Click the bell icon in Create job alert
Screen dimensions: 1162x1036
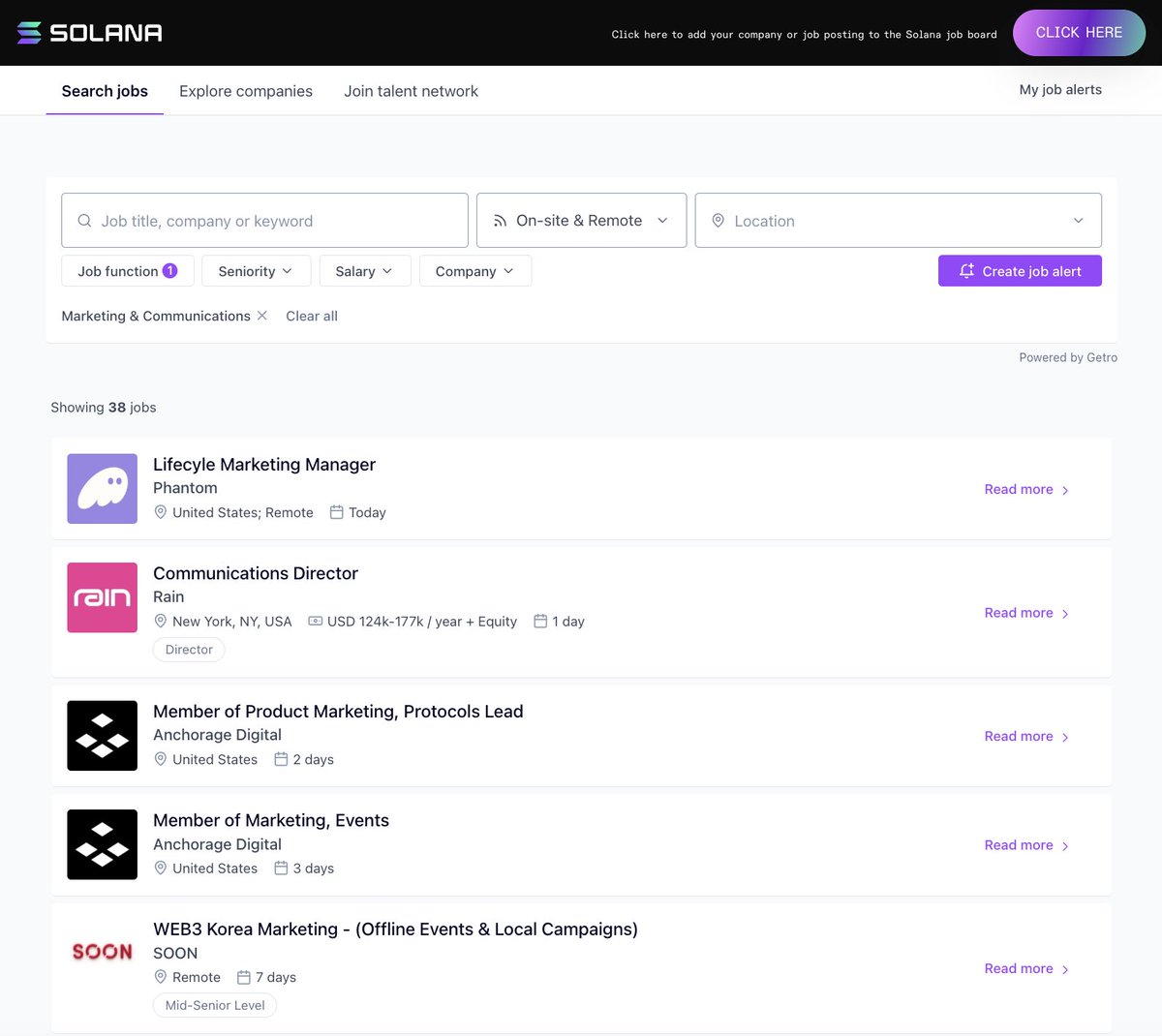pyautogui.click(x=966, y=271)
